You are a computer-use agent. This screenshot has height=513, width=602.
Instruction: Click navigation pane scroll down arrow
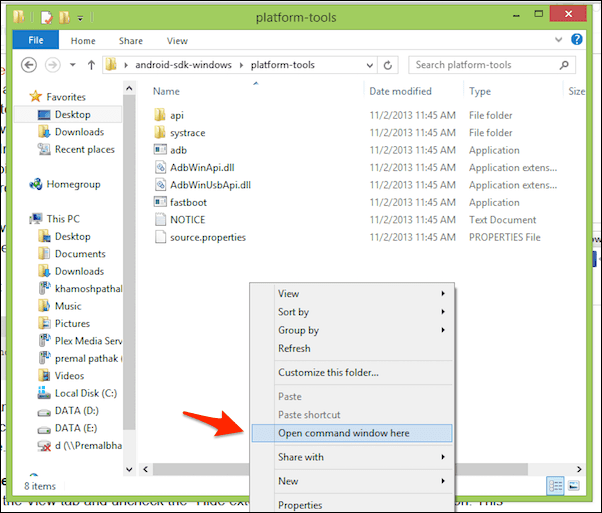pos(129,469)
